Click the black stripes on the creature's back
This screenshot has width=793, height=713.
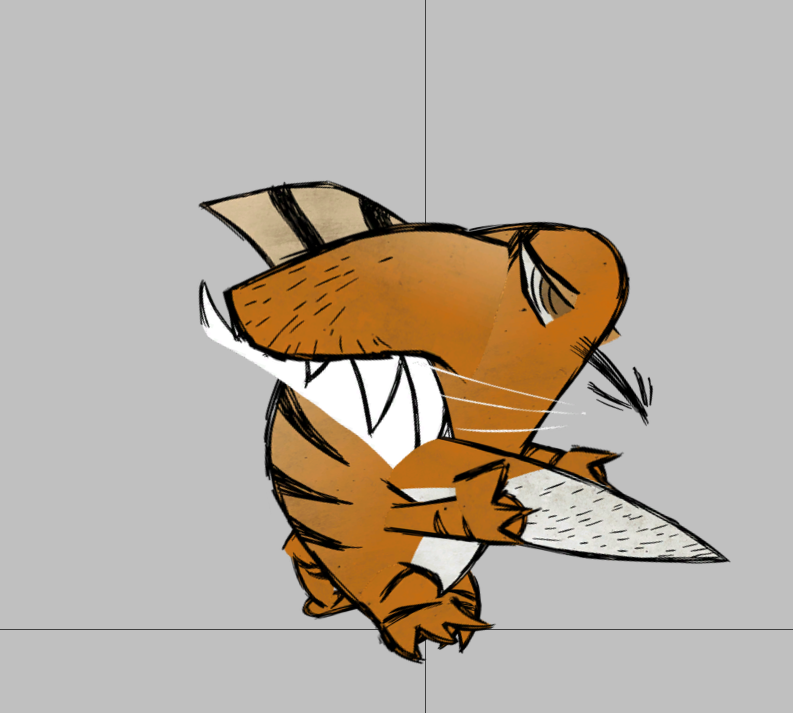(x=300, y=450)
